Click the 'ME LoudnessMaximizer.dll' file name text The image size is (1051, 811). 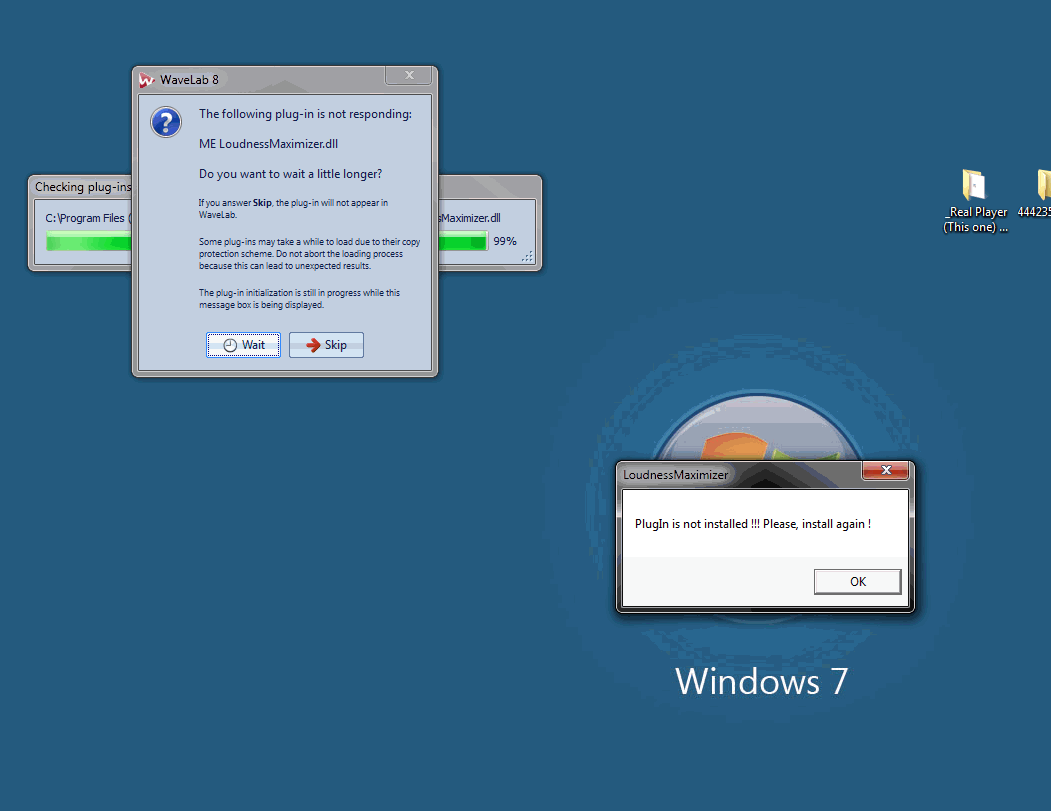[268, 143]
